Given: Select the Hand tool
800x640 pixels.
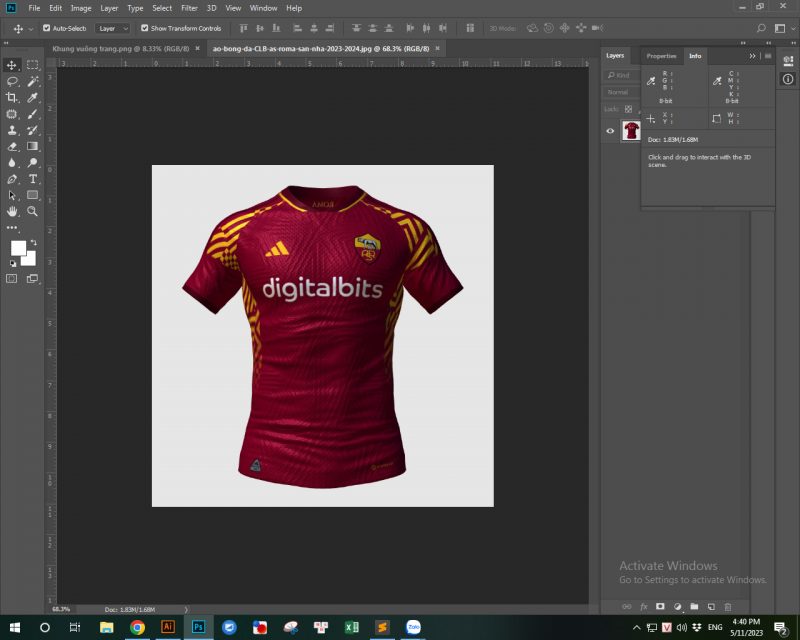Looking at the screenshot, I should pyautogui.click(x=11, y=211).
